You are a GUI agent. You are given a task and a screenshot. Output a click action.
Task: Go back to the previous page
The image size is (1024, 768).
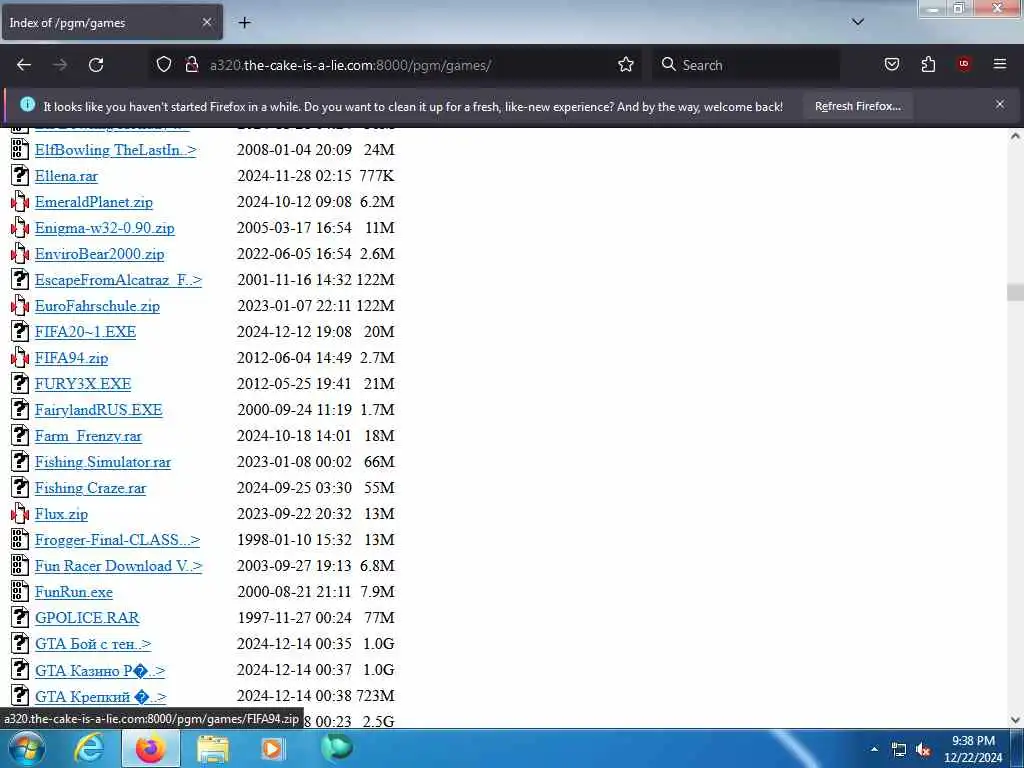[x=24, y=65]
